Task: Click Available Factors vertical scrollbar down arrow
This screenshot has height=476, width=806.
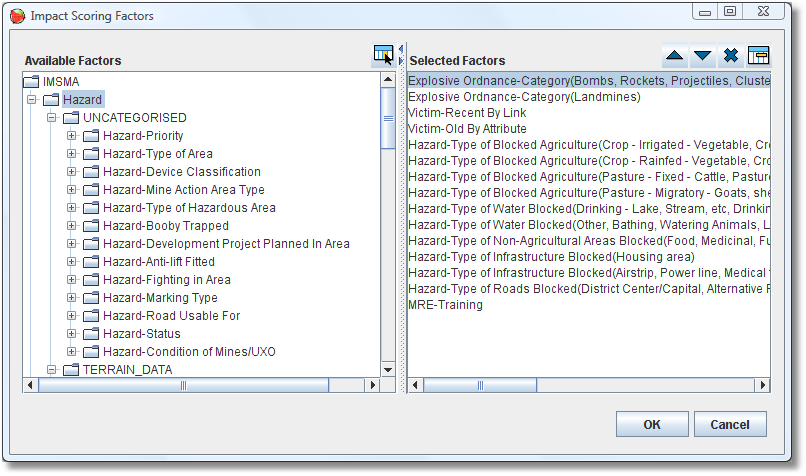Action: coord(388,368)
